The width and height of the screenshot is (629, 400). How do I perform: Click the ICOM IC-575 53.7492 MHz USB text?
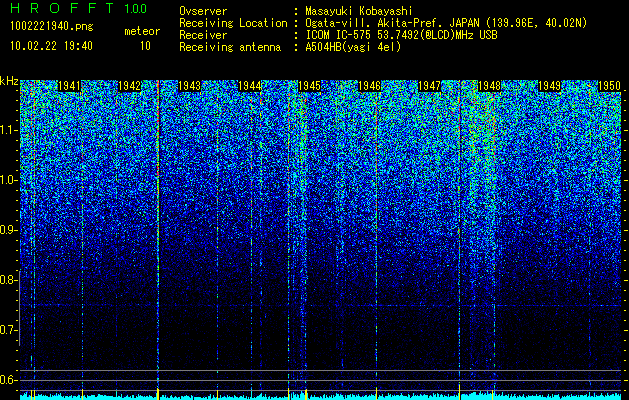coord(401,35)
